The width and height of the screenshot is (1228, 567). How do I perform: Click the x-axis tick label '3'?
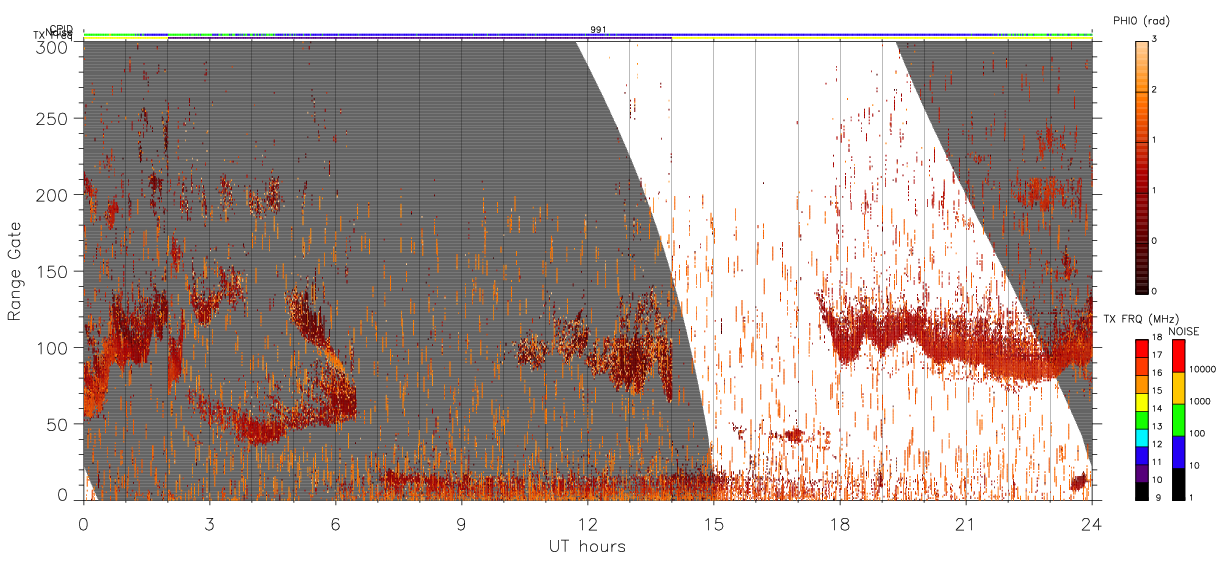tap(209, 523)
